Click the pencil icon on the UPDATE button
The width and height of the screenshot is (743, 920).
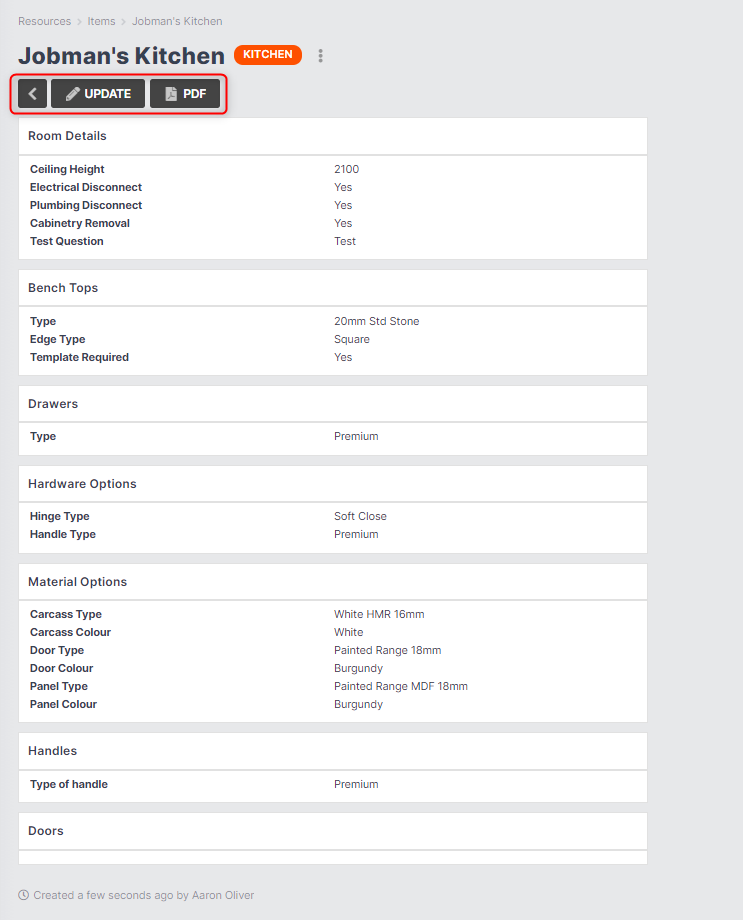[71, 93]
